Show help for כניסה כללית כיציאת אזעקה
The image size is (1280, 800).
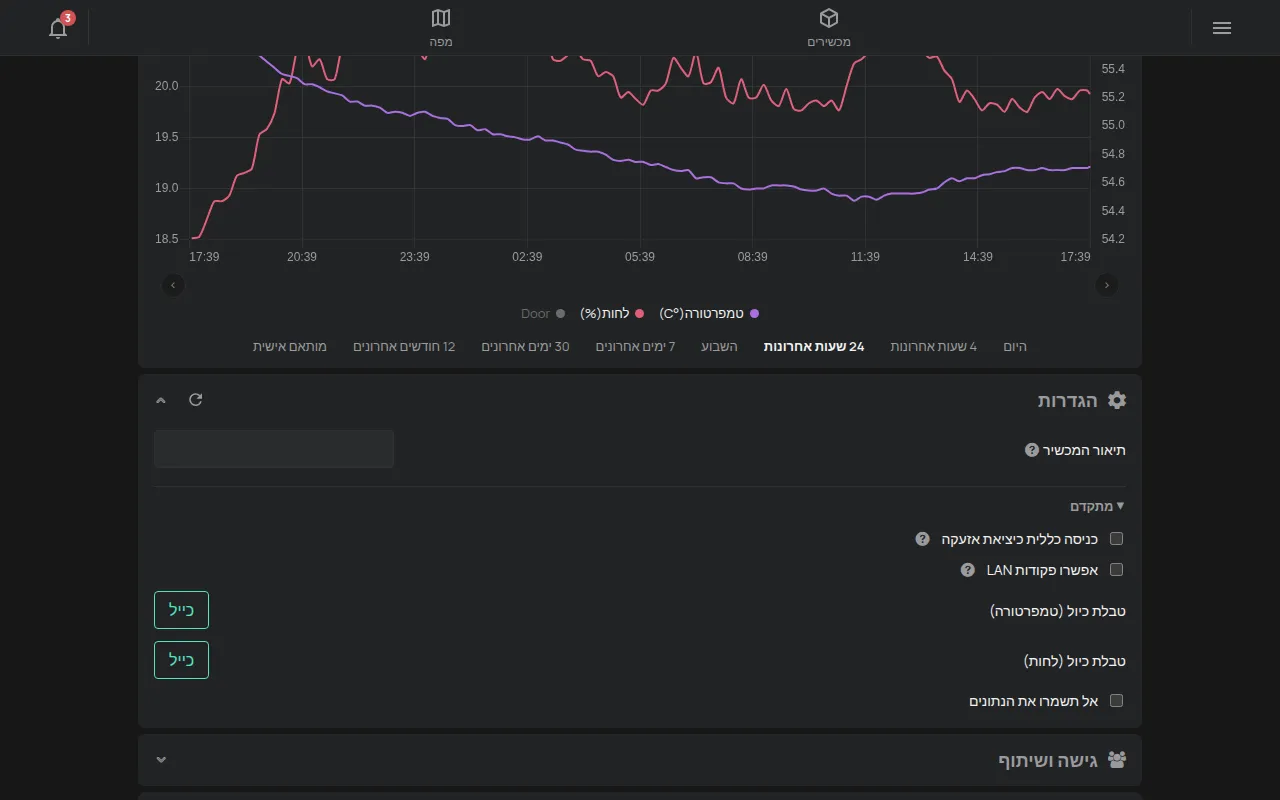[923, 539]
